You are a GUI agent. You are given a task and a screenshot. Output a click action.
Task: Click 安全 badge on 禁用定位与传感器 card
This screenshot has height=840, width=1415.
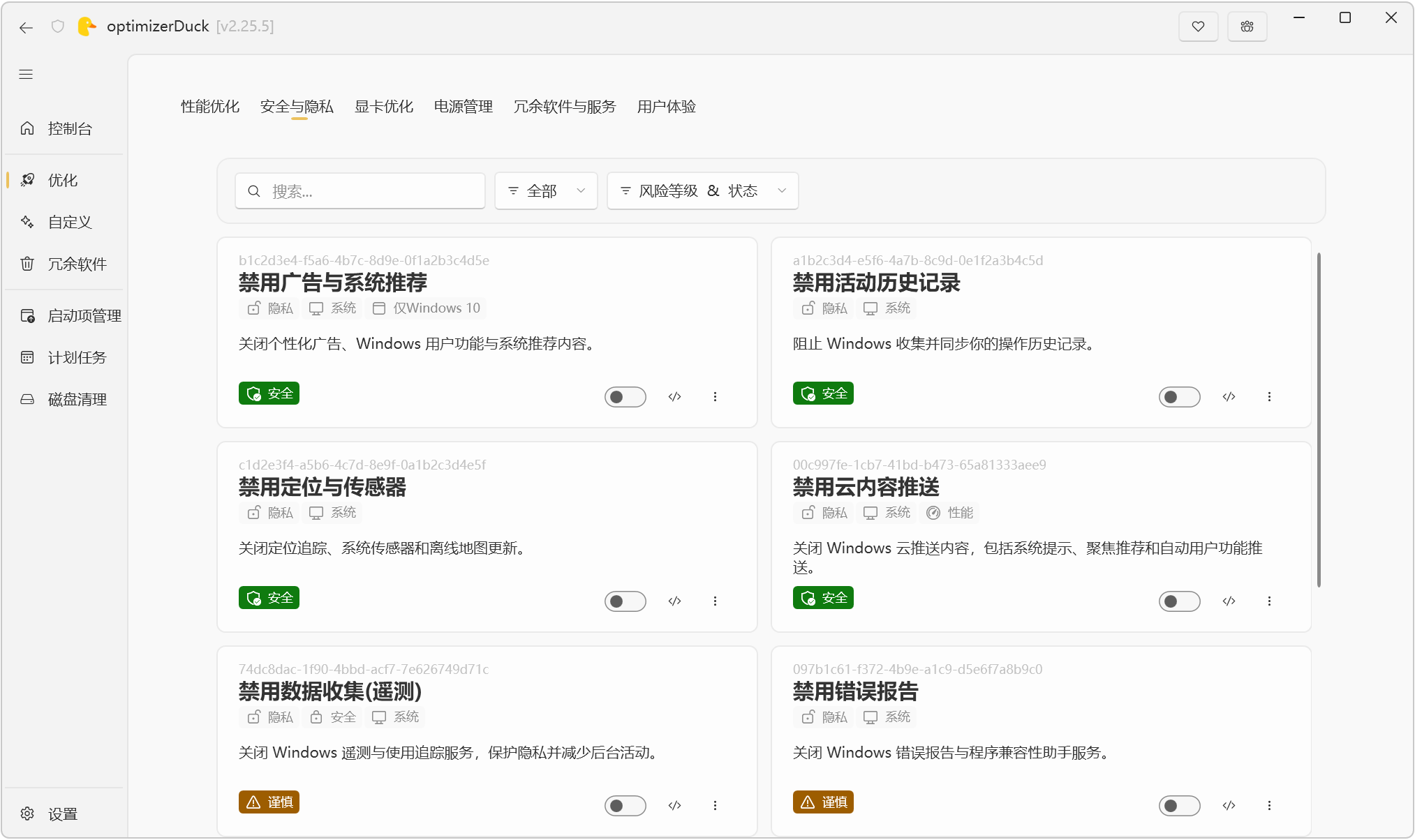pyautogui.click(x=269, y=598)
